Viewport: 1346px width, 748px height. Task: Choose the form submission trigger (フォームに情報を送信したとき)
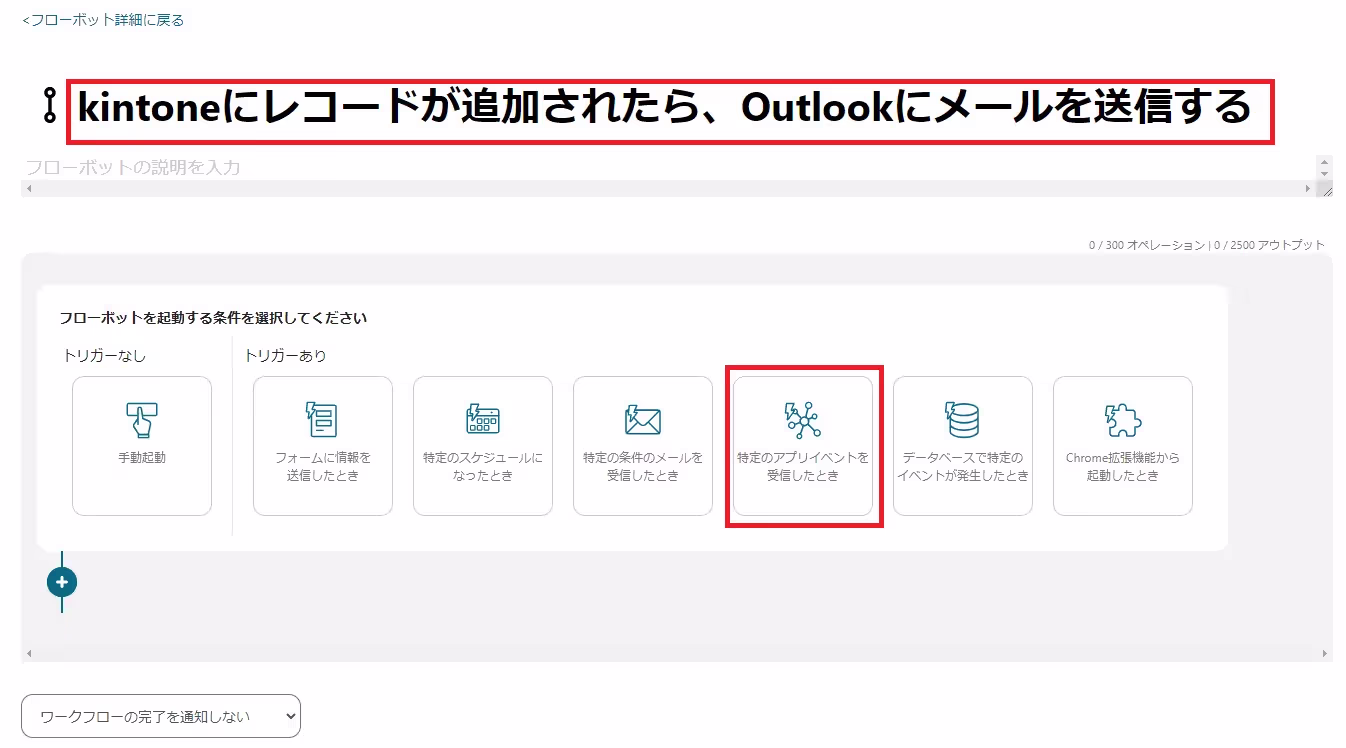point(323,446)
